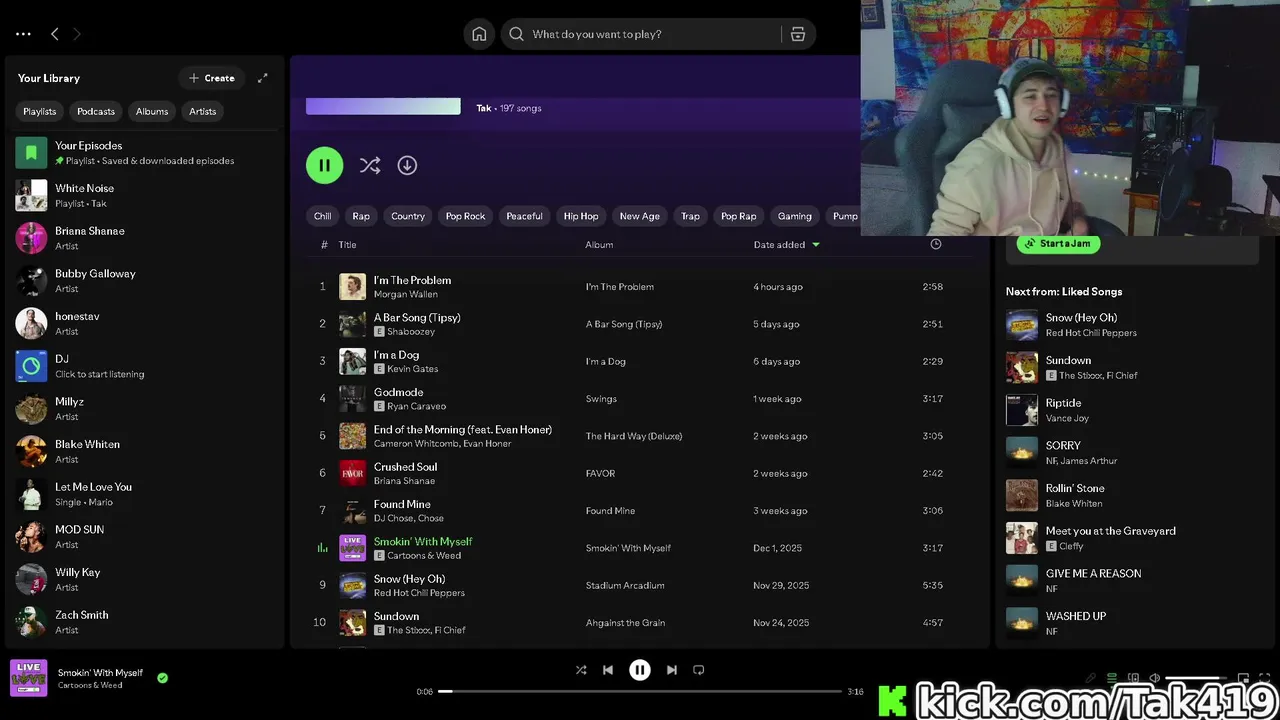Image resolution: width=1280 pixels, height=720 pixels.
Task: Open the Tak profile link
Action: tap(484, 108)
